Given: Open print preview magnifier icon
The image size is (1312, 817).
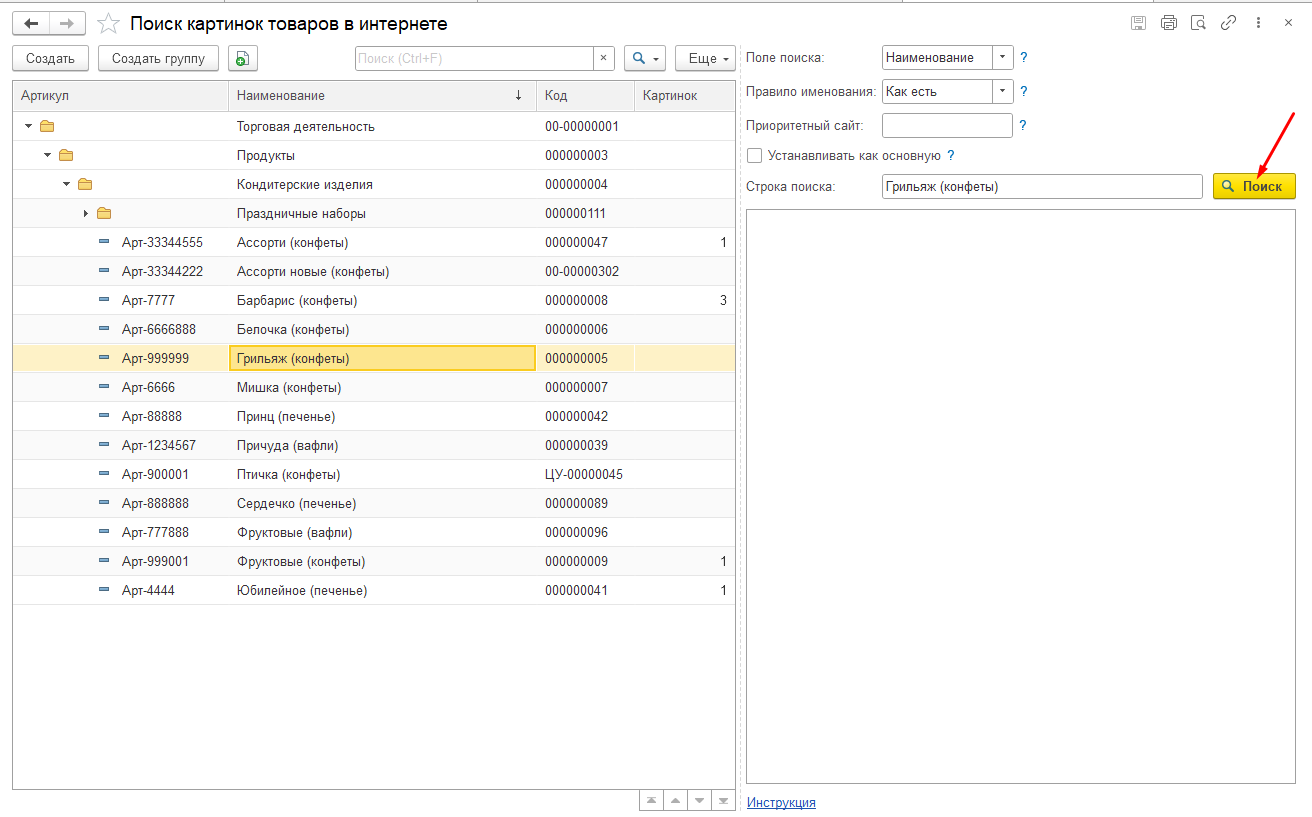Looking at the screenshot, I should pos(1199,23).
